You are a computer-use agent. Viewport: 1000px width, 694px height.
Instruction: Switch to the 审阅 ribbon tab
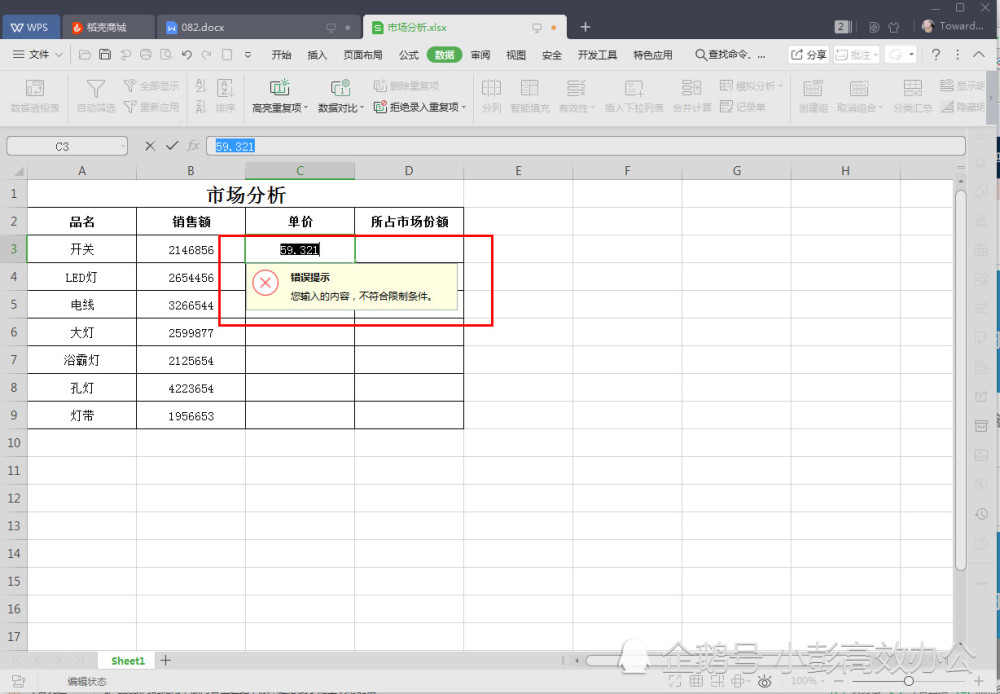click(480, 55)
